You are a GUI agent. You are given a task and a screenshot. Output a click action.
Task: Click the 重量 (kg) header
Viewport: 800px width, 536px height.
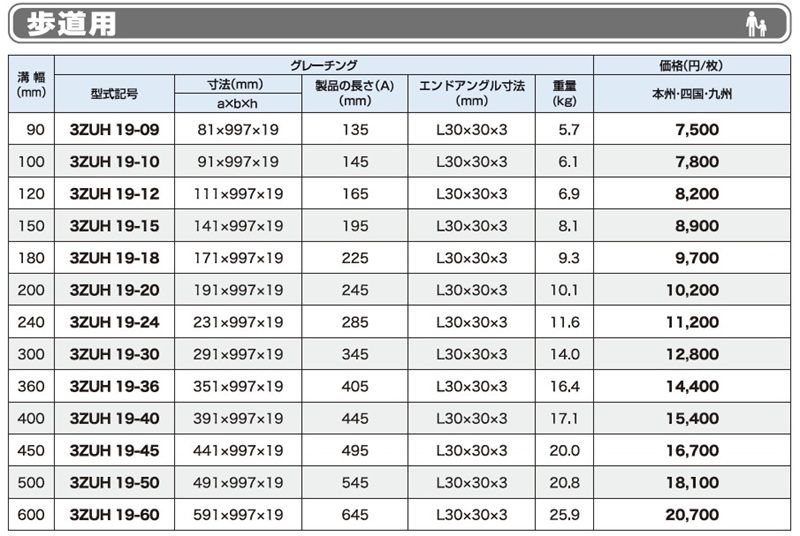click(x=564, y=93)
